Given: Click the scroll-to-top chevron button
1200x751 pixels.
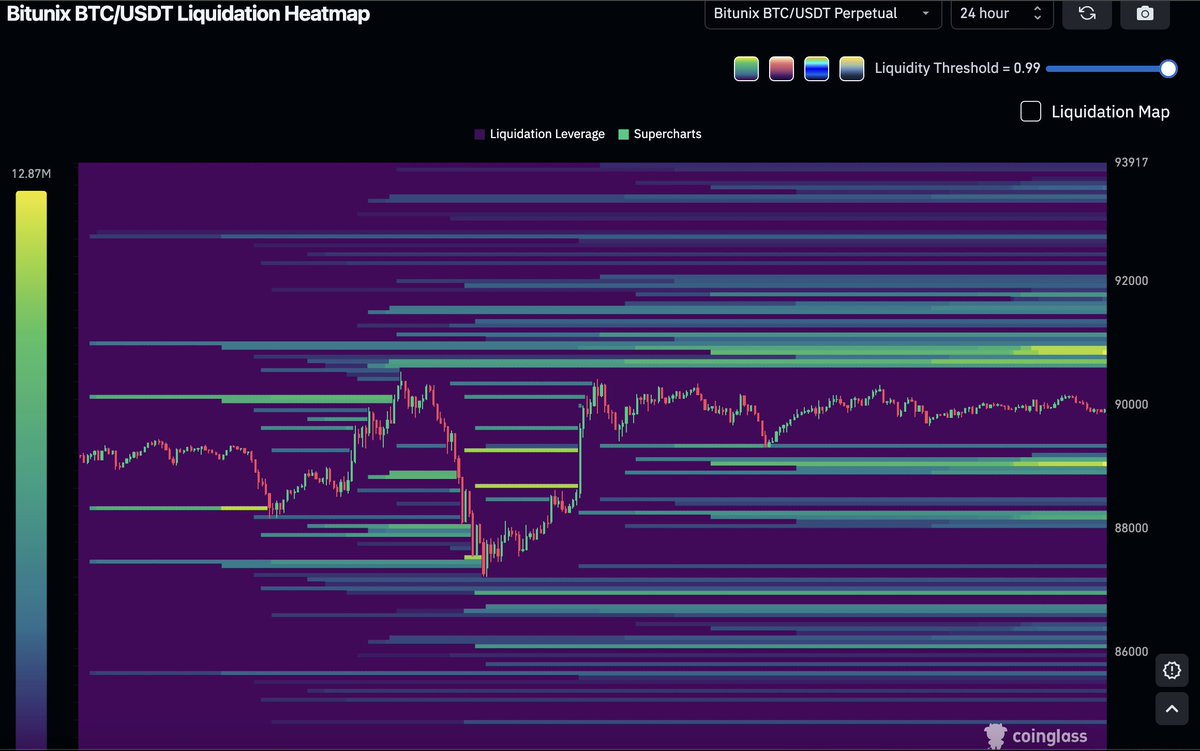Looking at the screenshot, I should point(1171,709).
